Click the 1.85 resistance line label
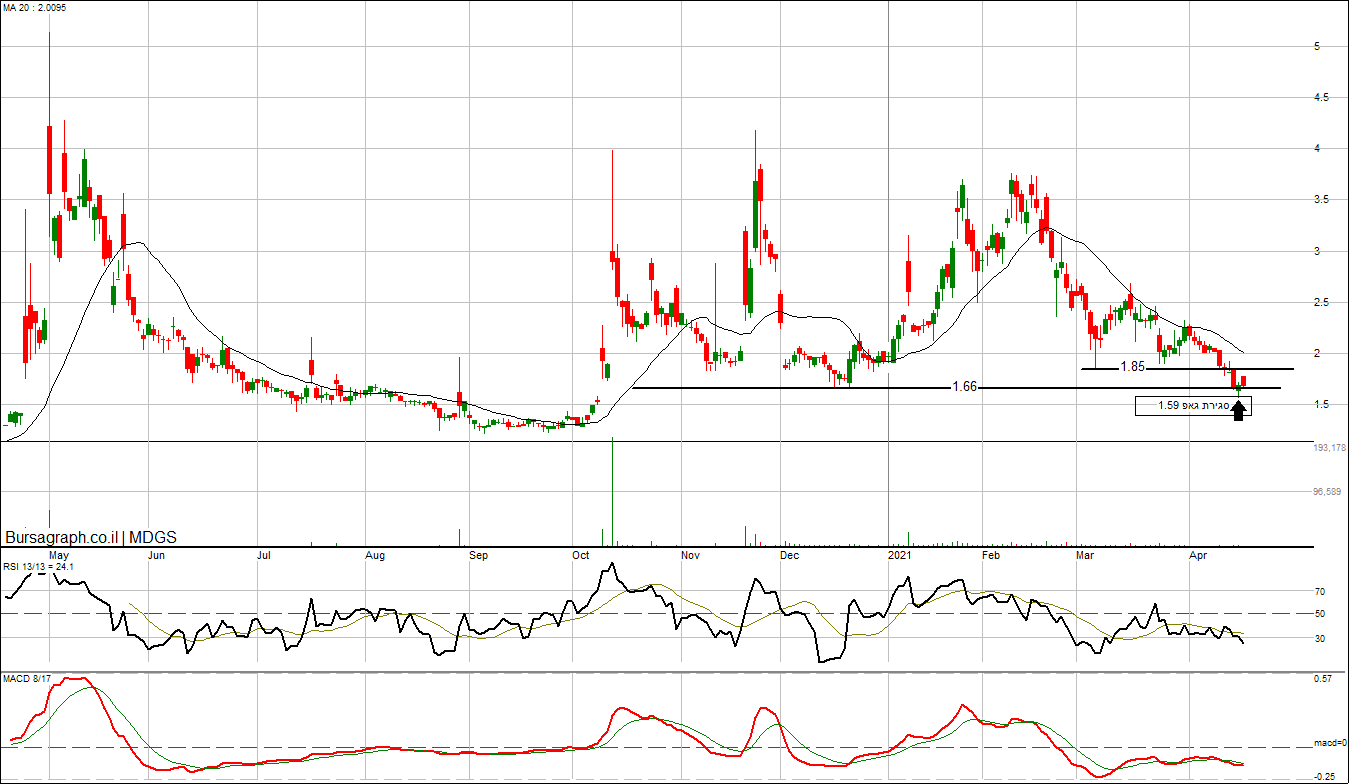 [x=1132, y=367]
